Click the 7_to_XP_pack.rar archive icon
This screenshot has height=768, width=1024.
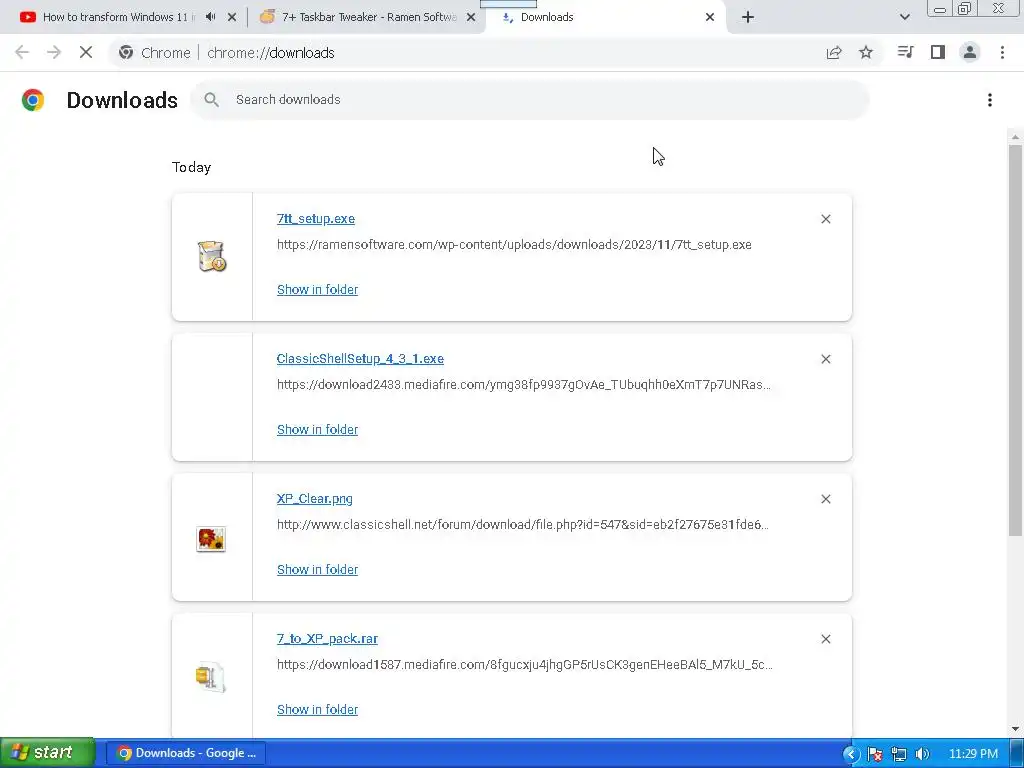click(x=211, y=677)
